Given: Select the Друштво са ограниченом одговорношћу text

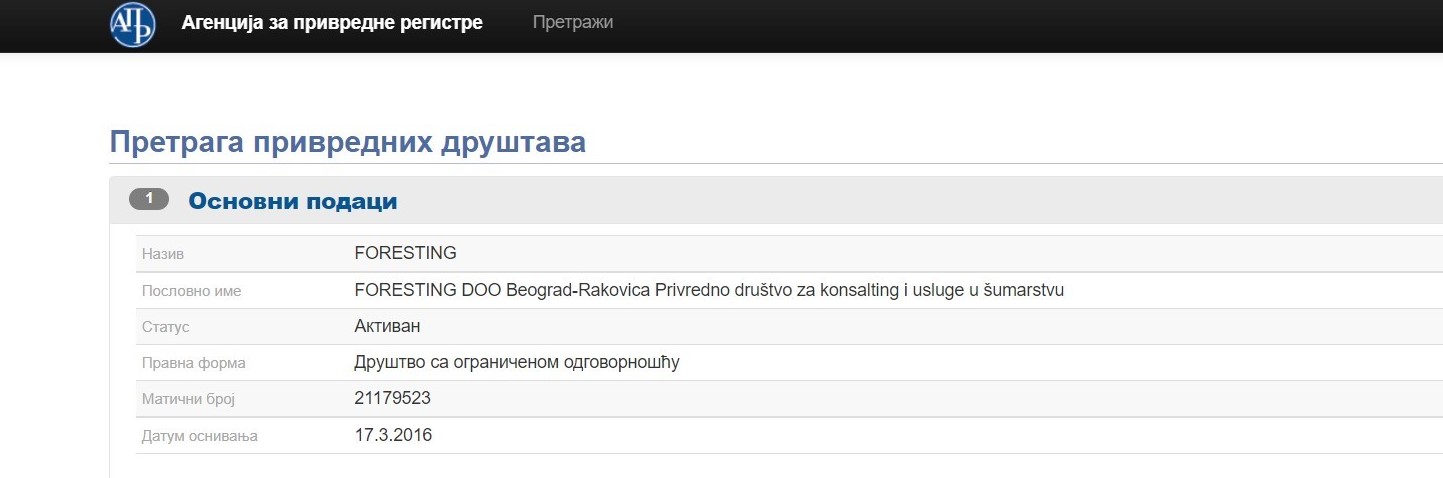Looking at the screenshot, I should [x=517, y=362].
